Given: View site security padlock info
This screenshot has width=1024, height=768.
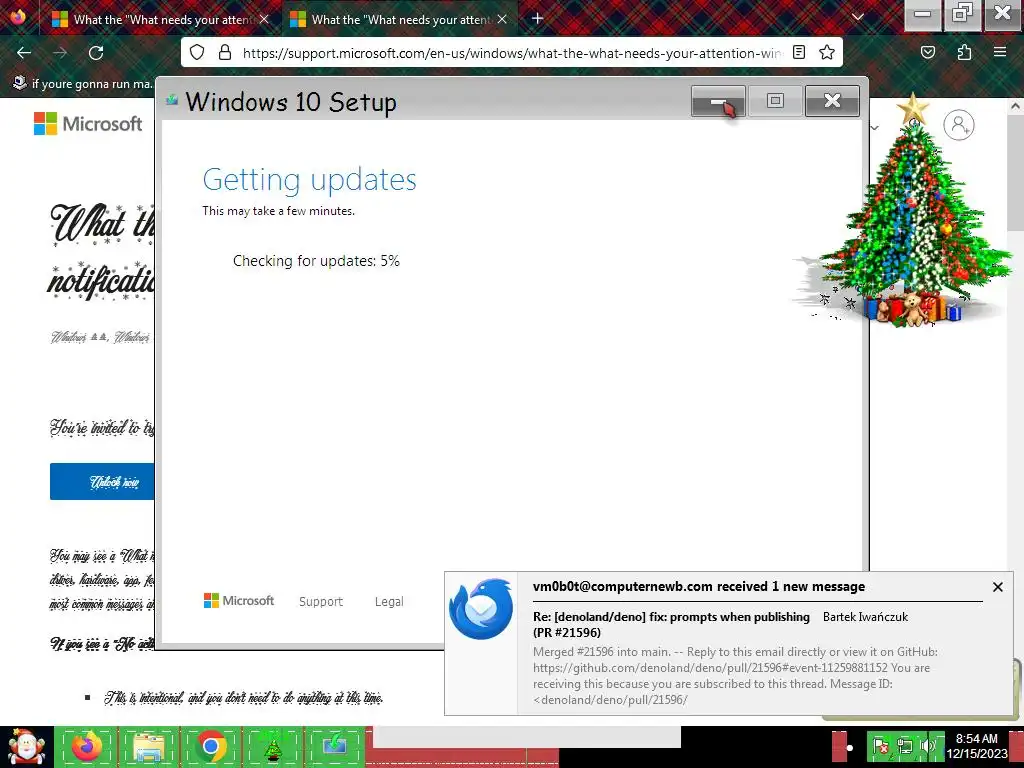Looking at the screenshot, I should pos(225,52).
